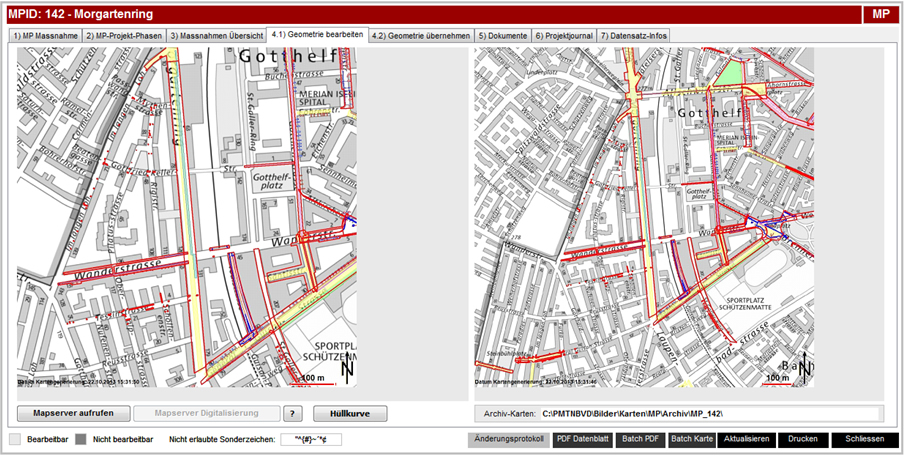The height and width of the screenshot is (458, 905).
Task: Click the question mark help button
Action: [x=292, y=413]
